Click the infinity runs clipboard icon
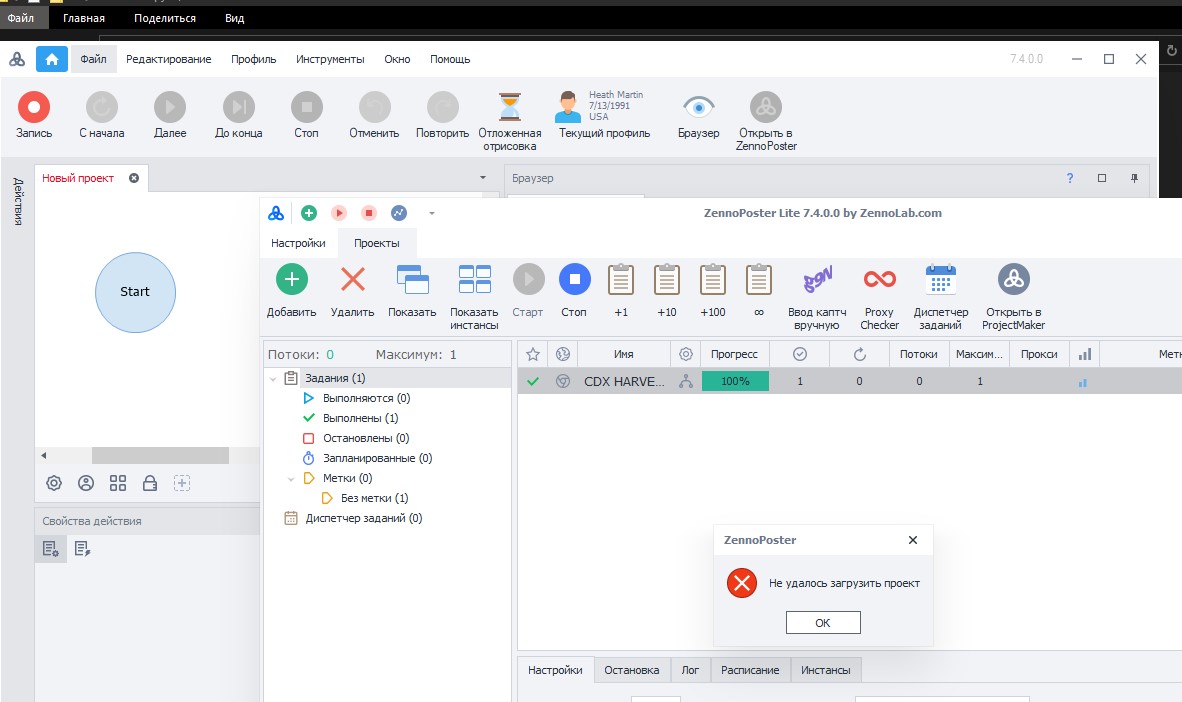 click(x=758, y=279)
